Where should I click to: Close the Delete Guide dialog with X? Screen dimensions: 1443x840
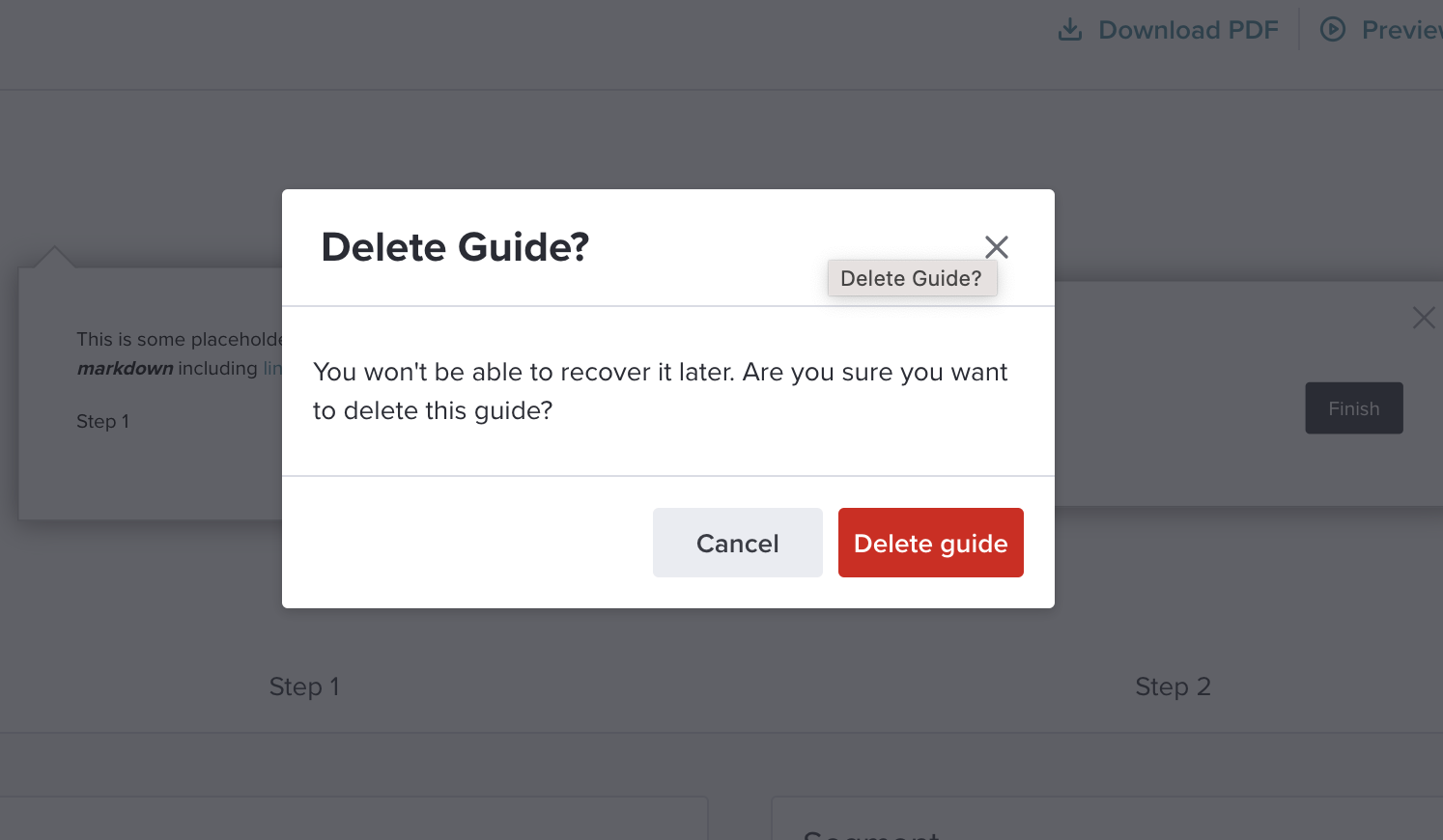997,247
